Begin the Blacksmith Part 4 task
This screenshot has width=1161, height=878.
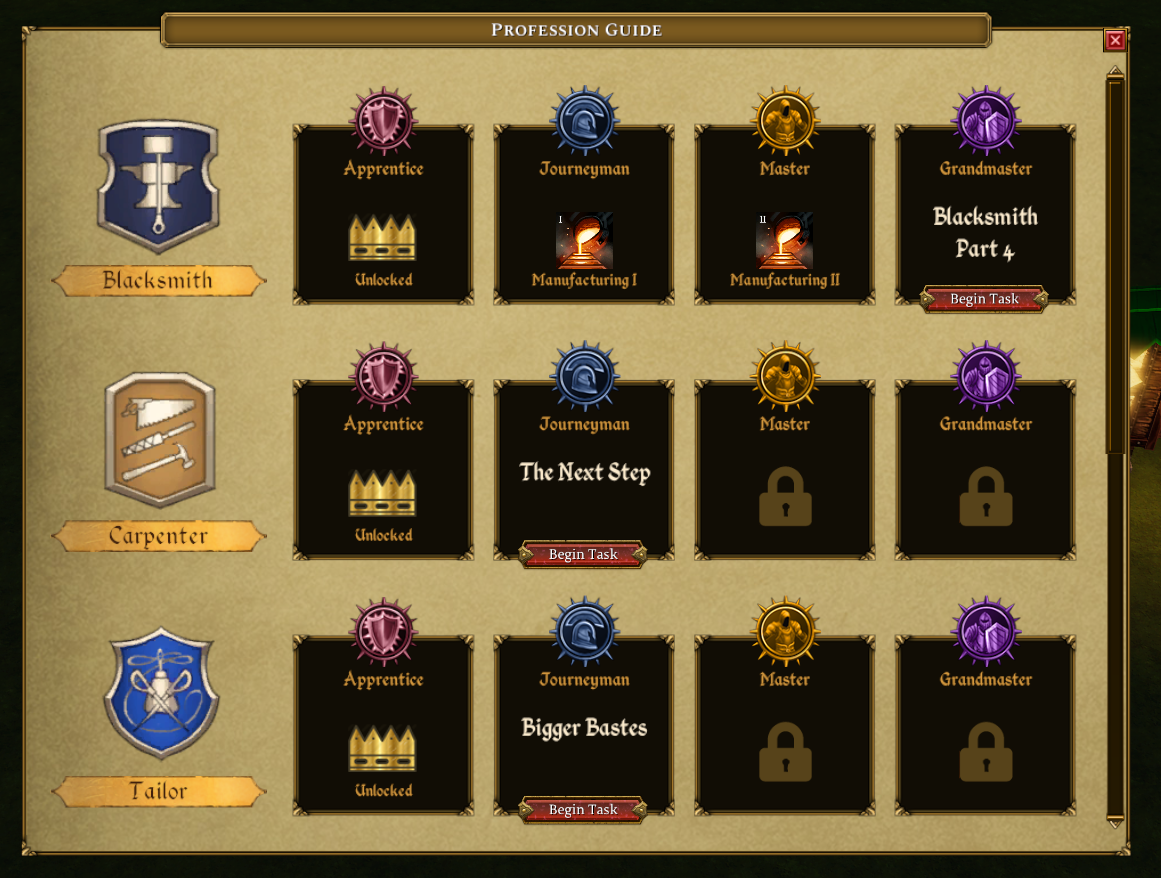point(984,299)
